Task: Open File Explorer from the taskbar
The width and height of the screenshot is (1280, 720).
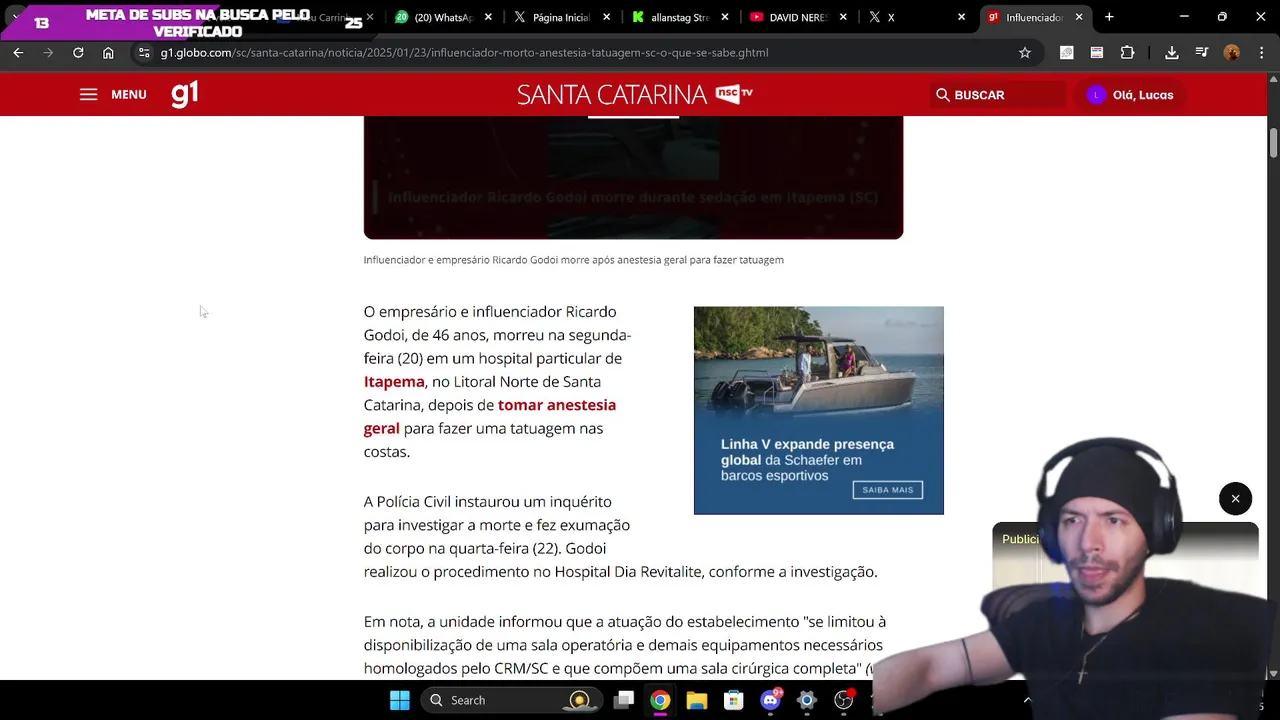Action: 697,700
